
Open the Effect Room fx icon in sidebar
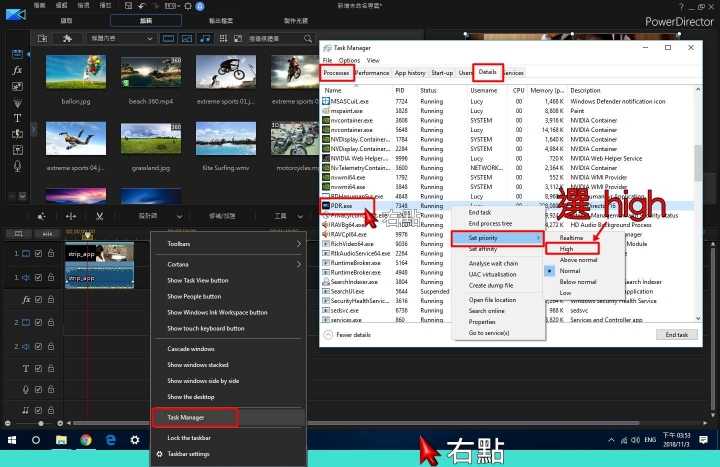point(17,70)
